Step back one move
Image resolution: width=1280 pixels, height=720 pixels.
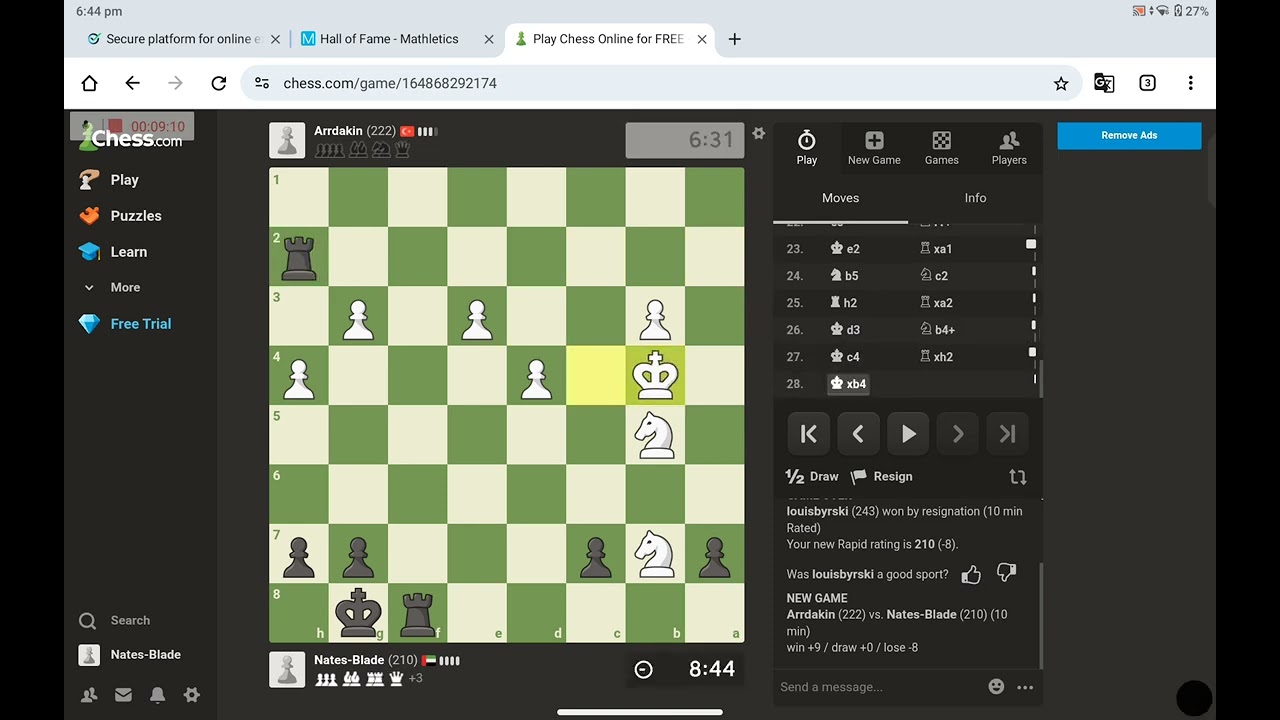point(858,434)
